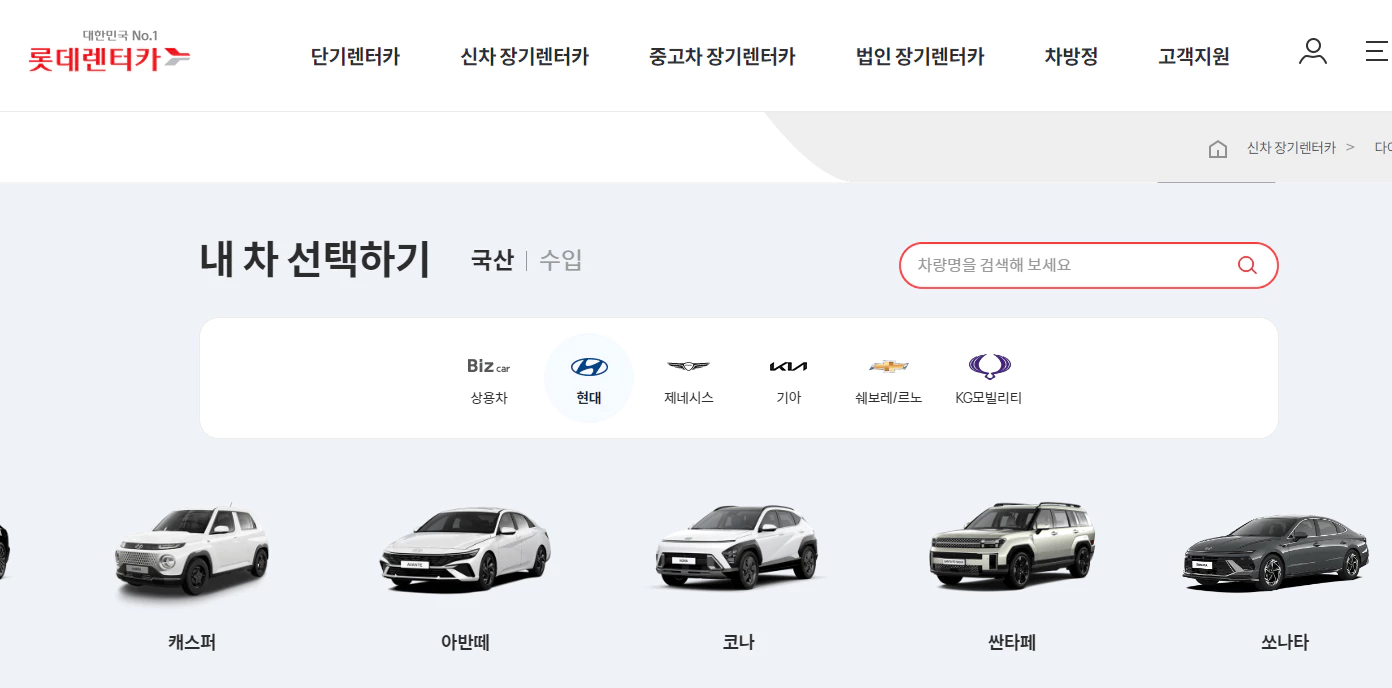
Task: Click the 제네시스 brand label
Action: click(x=689, y=397)
